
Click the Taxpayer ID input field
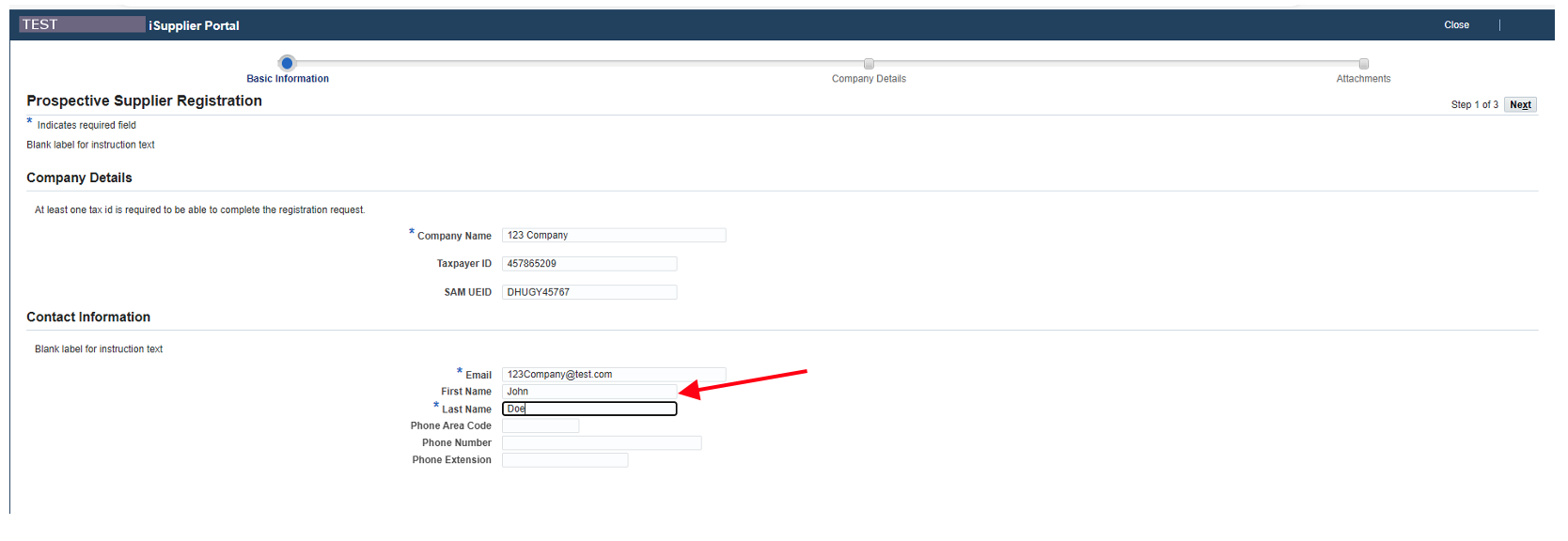[x=589, y=264]
